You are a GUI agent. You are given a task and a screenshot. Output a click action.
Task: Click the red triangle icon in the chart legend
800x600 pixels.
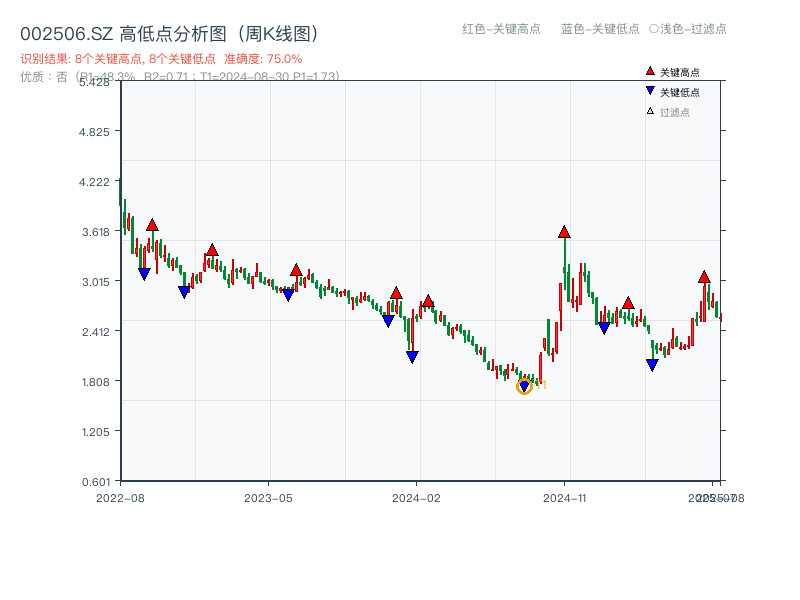click(650, 71)
